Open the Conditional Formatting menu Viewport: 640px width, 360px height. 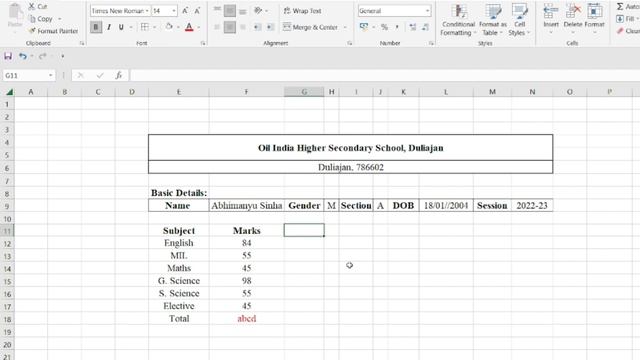point(458,20)
